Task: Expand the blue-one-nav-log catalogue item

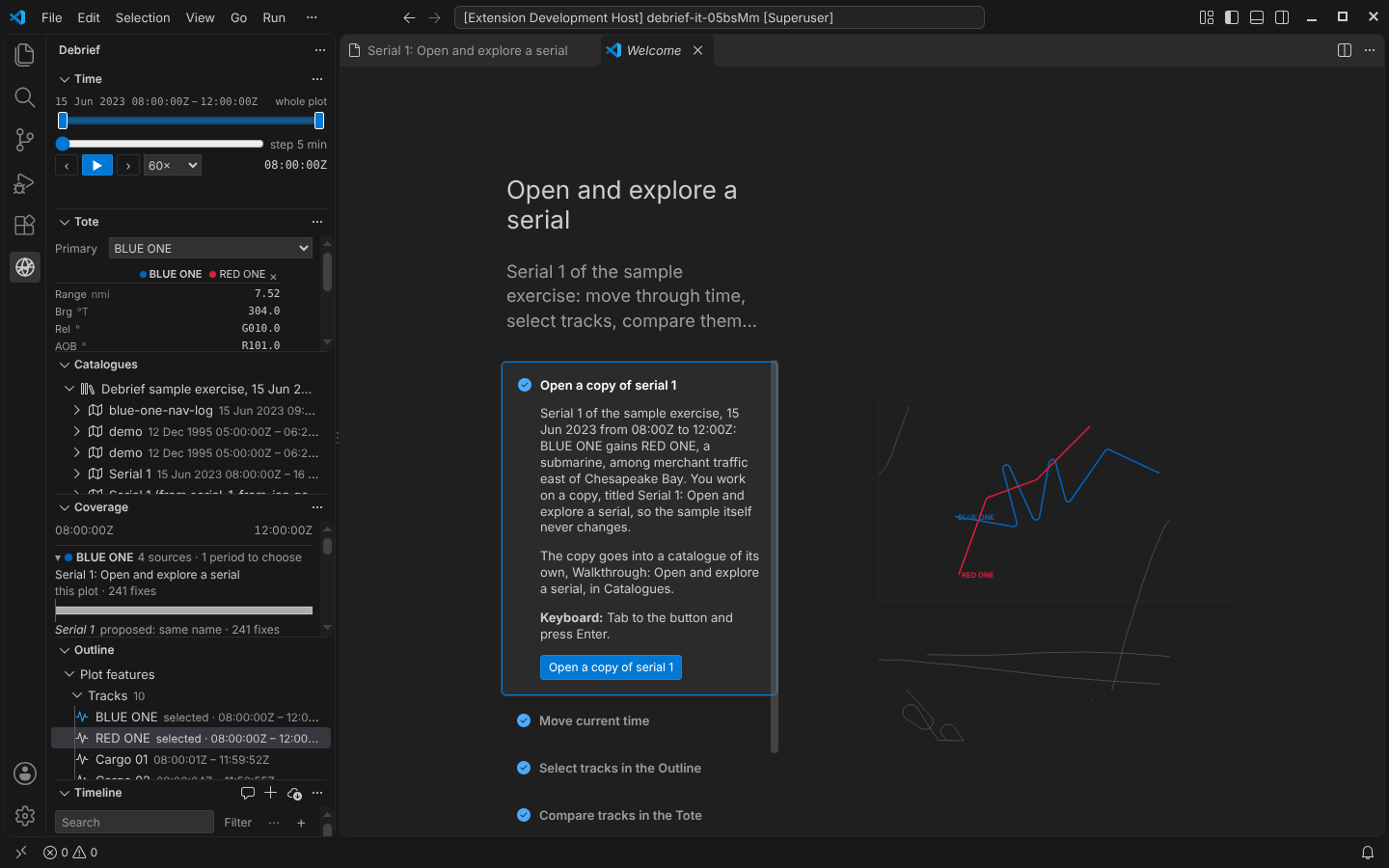Action: [77, 410]
